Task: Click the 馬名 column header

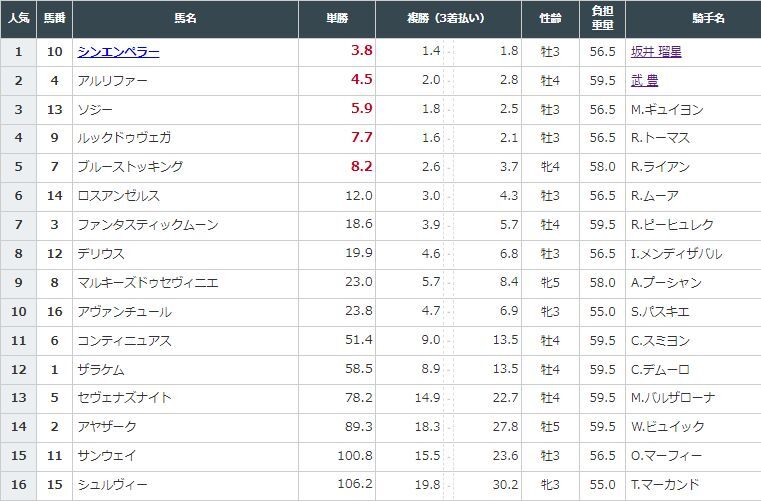Action: pos(185,18)
